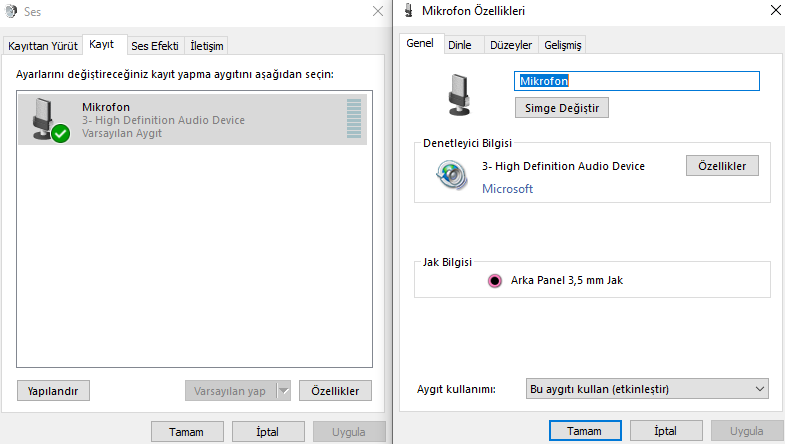Click the Mikrofon name text field
The image size is (785, 444).
[637, 81]
